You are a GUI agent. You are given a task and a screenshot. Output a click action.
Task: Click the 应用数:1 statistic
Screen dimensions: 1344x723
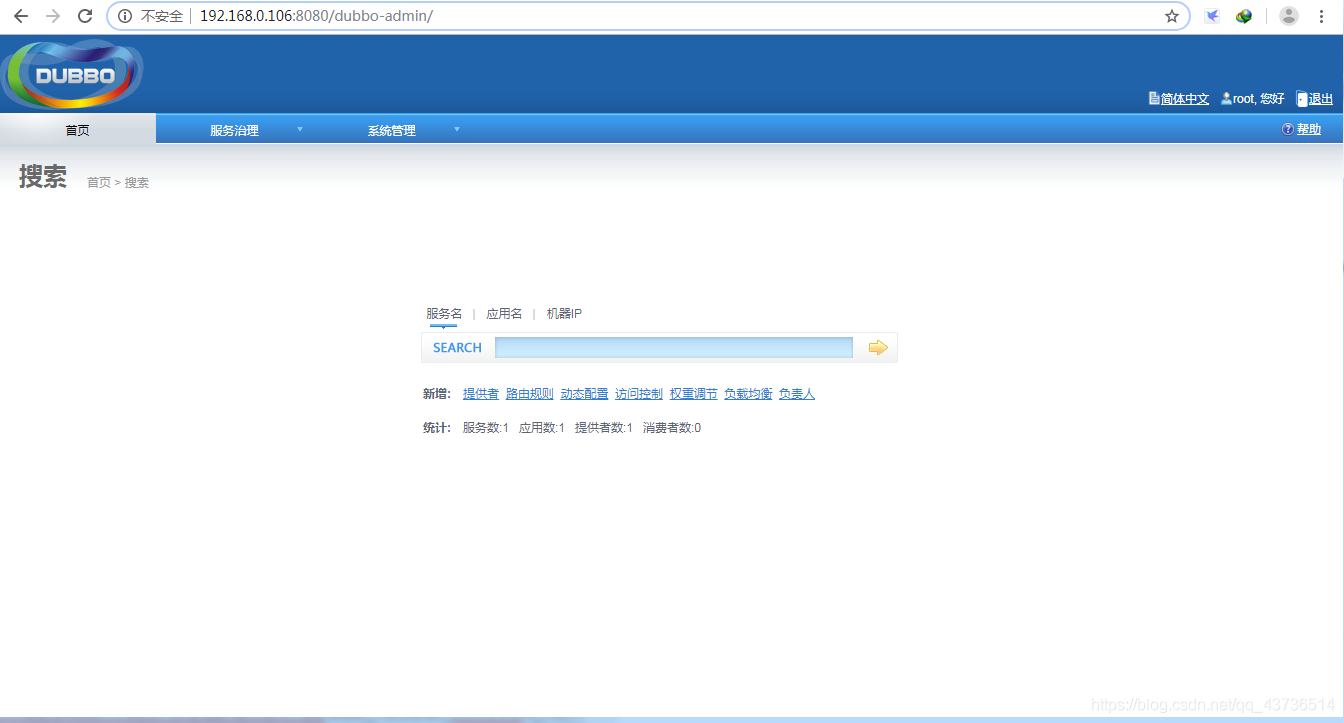(x=542, y=428)
